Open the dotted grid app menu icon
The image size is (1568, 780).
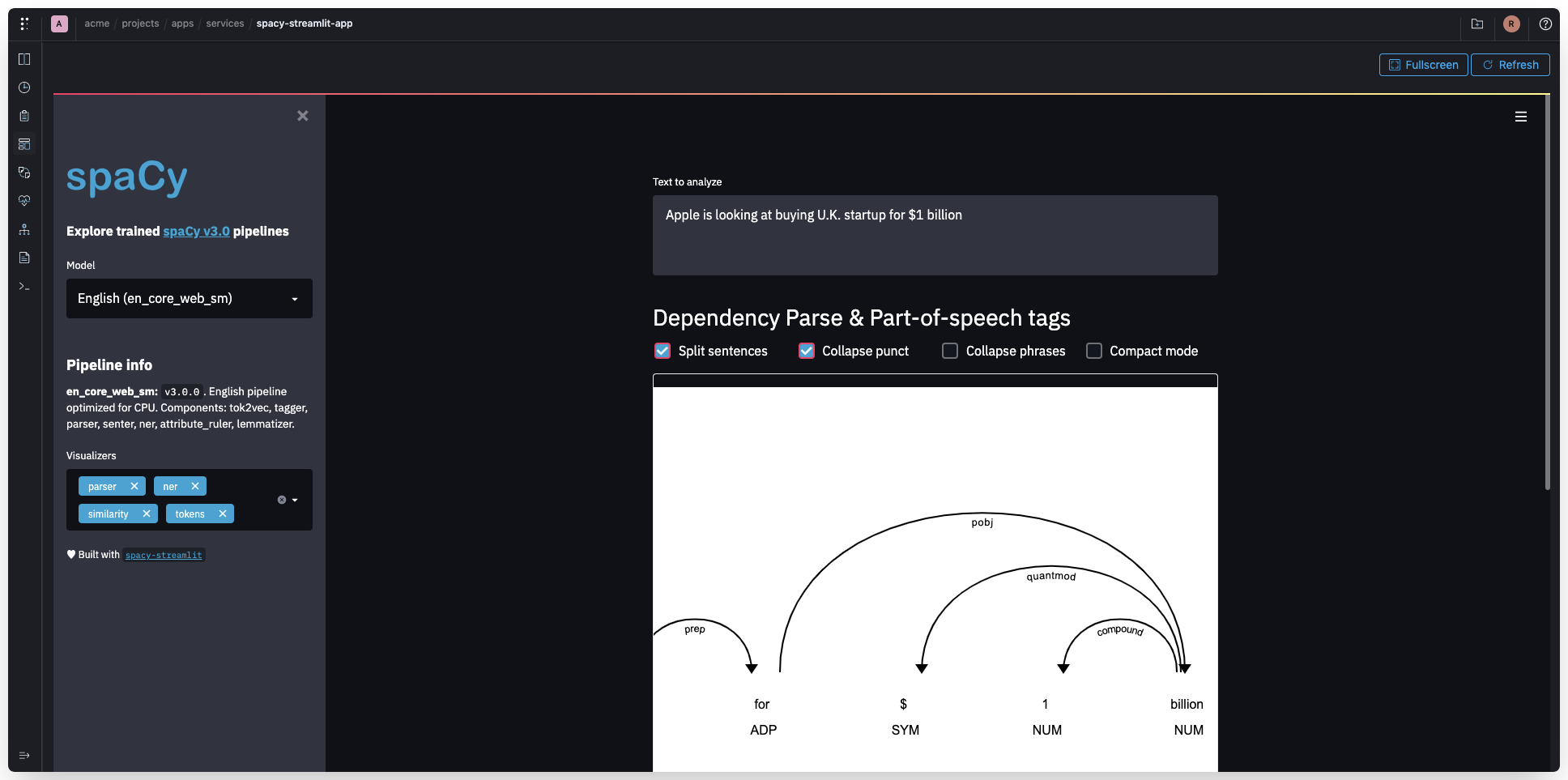click(x=24, y=23)
